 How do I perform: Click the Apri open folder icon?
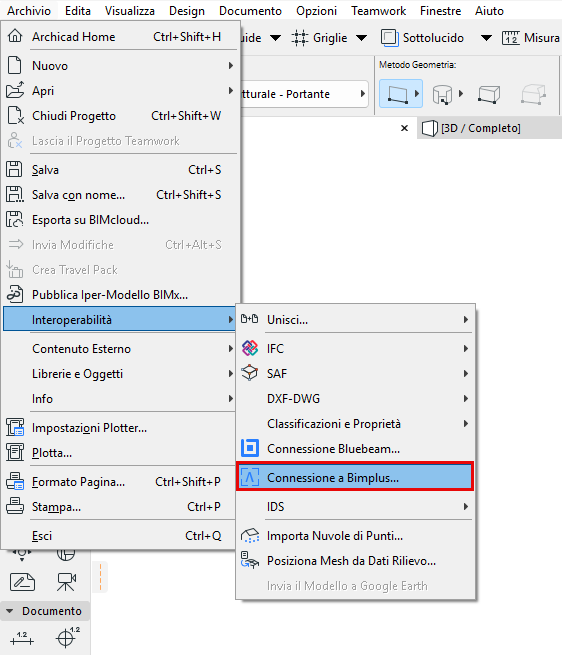(15, 90)
